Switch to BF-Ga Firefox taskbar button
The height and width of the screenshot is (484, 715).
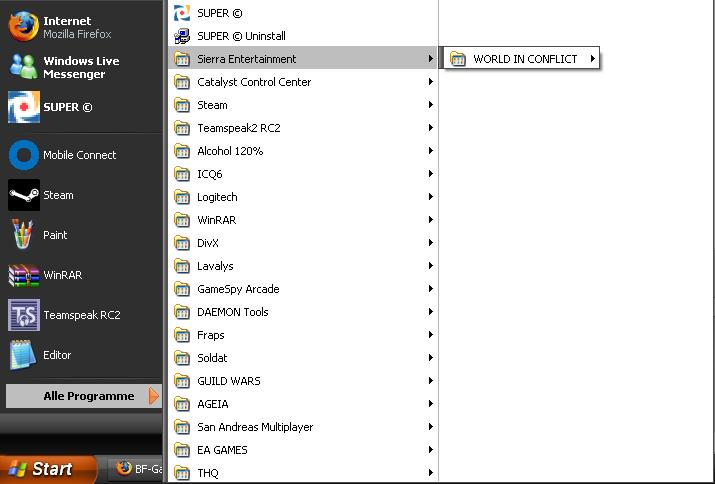point(136,468)
